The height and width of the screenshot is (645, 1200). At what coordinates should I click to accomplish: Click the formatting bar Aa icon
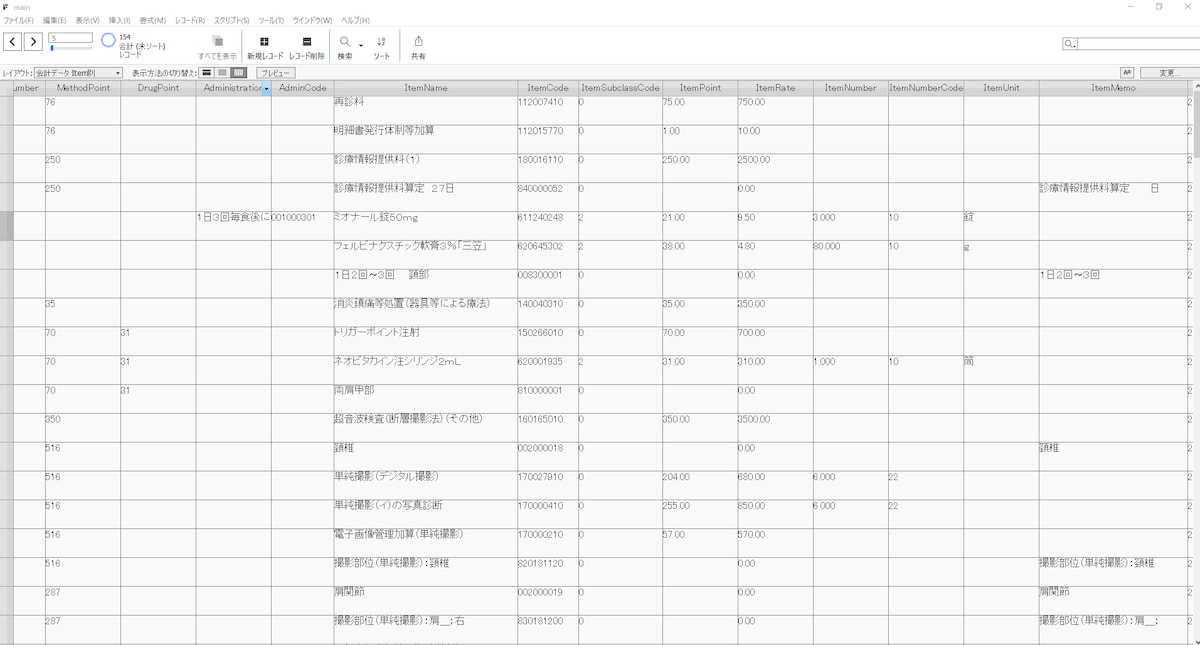tap(1127, 73)
